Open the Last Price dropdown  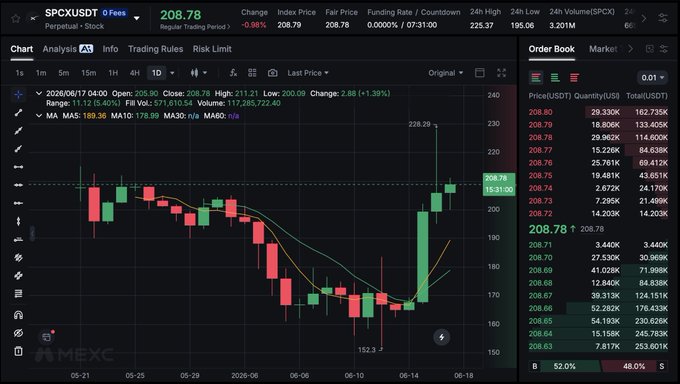pyautogui.click(x=308, y=73)
